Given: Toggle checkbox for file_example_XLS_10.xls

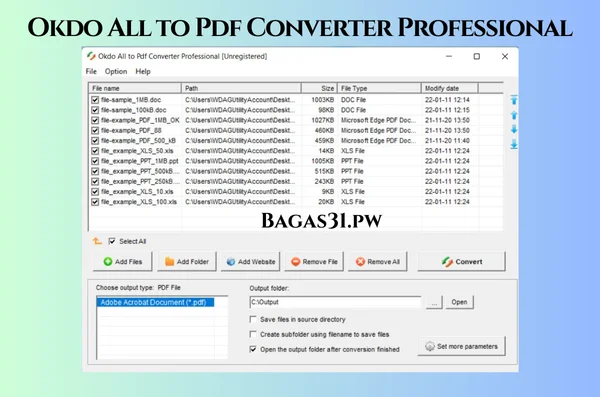Looking at the screenshot, I should click(x=95, y=192).
